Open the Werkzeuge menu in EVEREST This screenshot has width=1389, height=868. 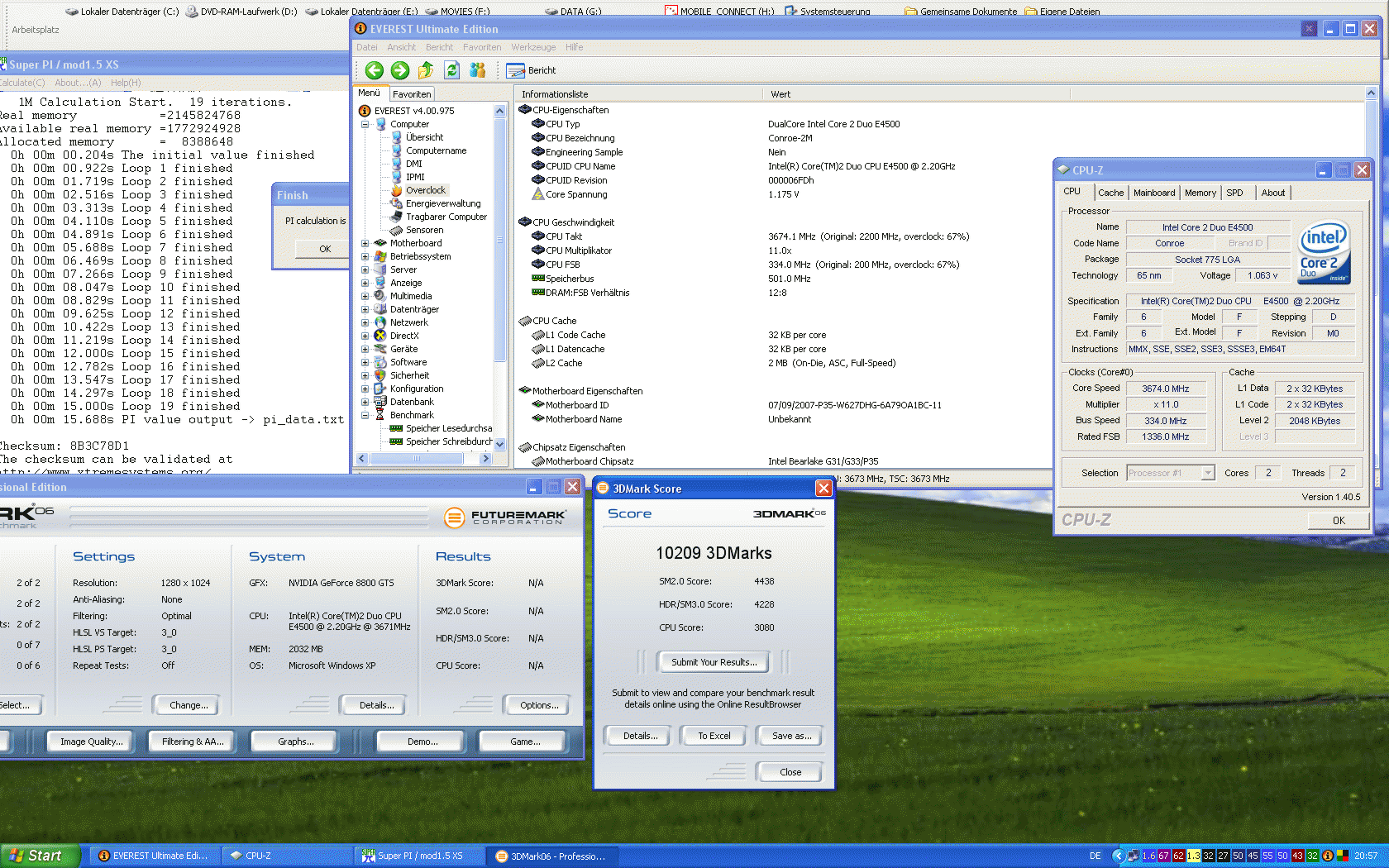[x=533, y=47]
